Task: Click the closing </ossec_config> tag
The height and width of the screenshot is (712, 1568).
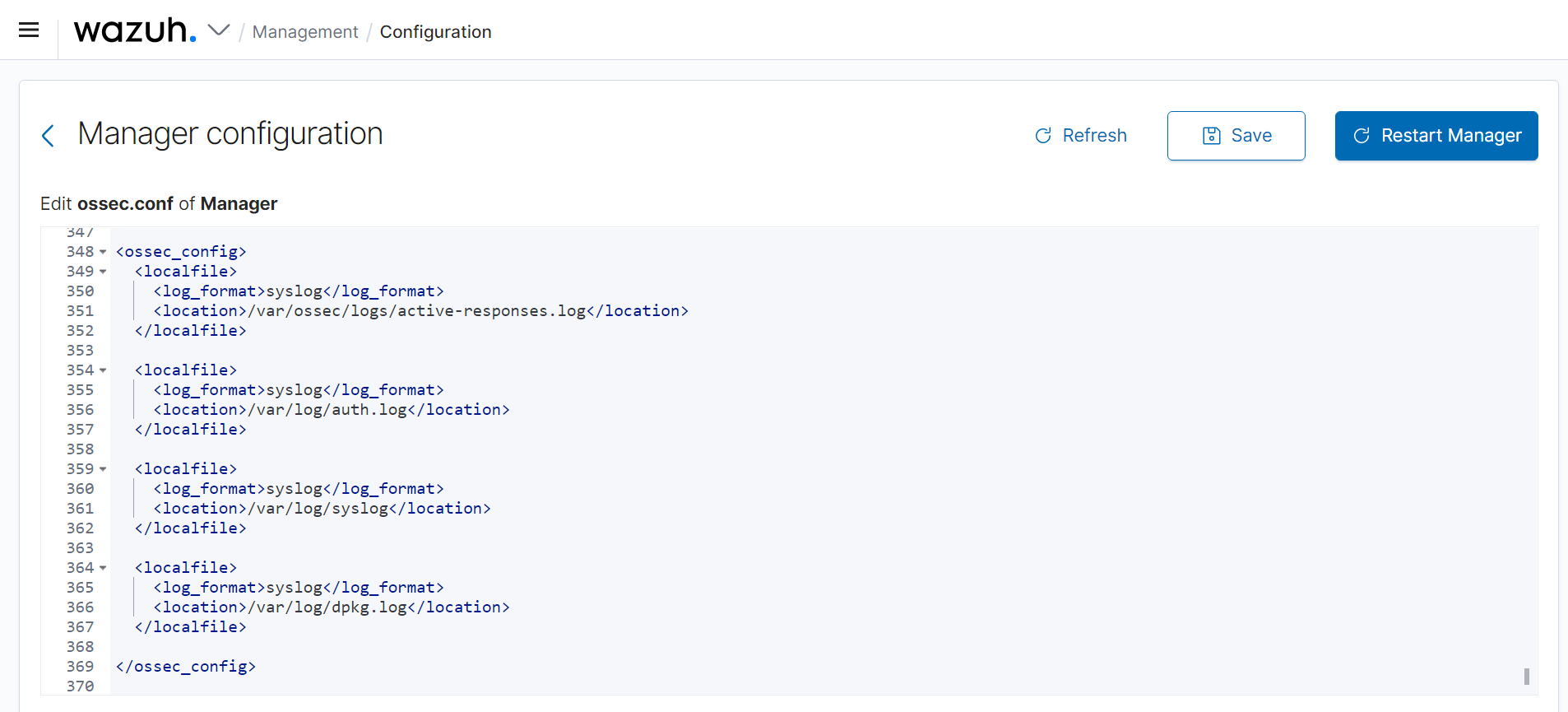Action: tap(186, 667)
